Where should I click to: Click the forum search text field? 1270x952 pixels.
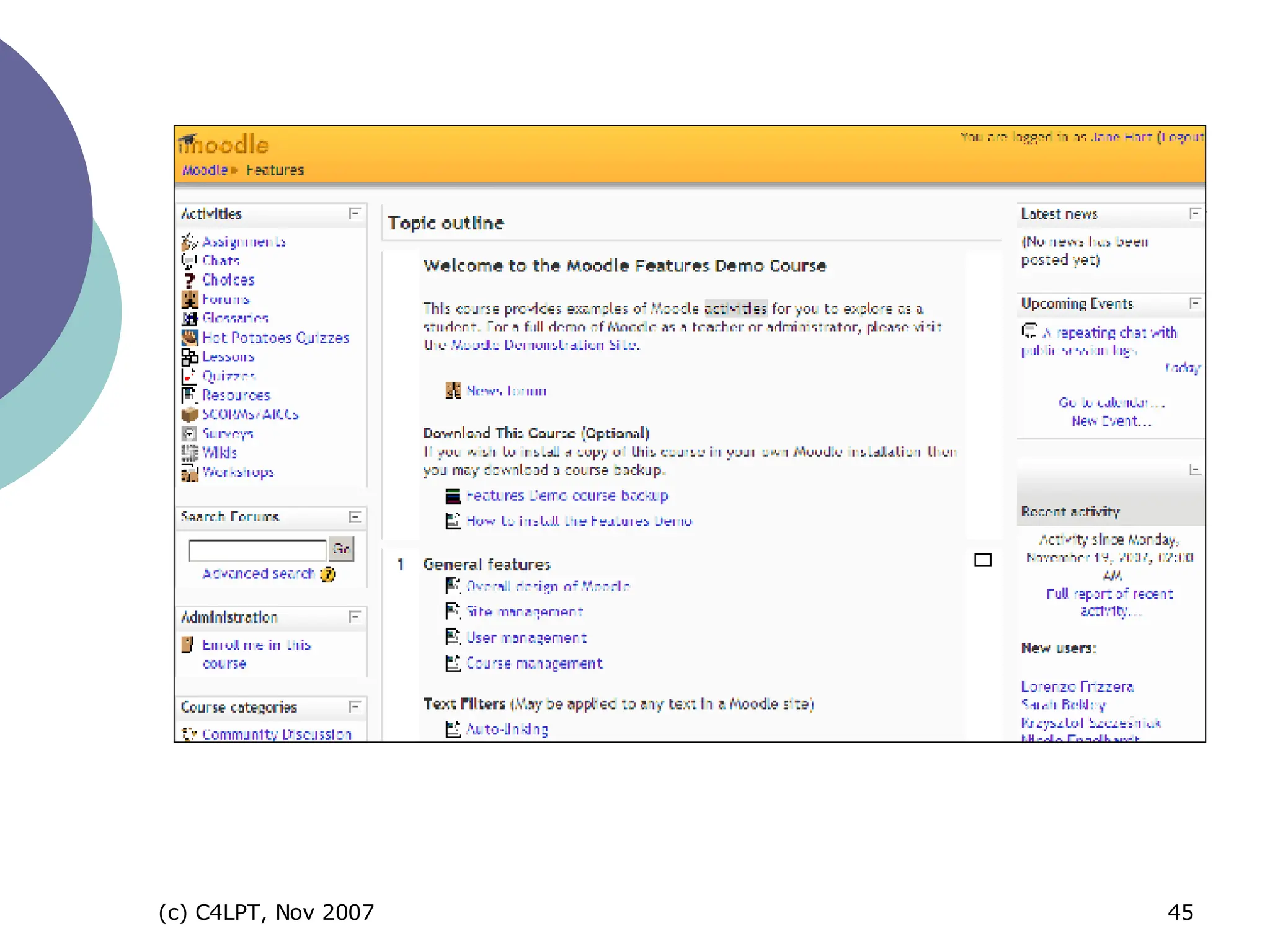257,550
